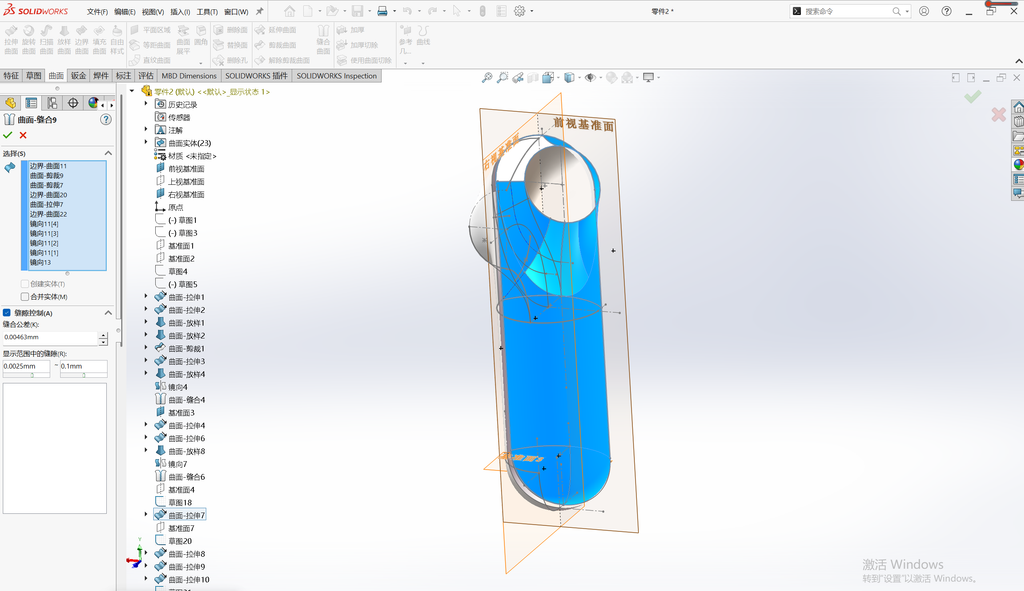
Task: Toggle the 创建实体 checkbox
Action: [25, 283]
